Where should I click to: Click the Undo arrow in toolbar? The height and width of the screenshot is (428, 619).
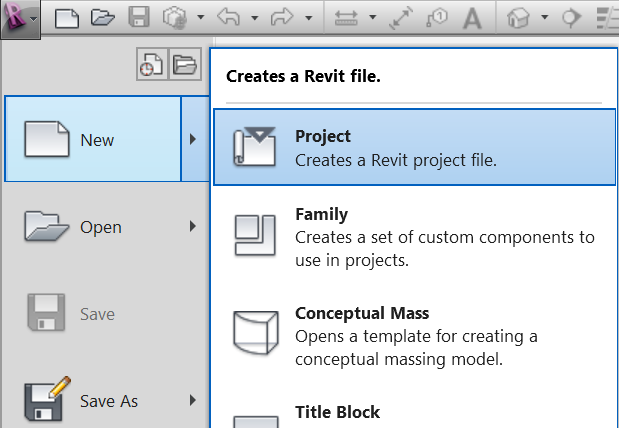[x=230, y=18]
